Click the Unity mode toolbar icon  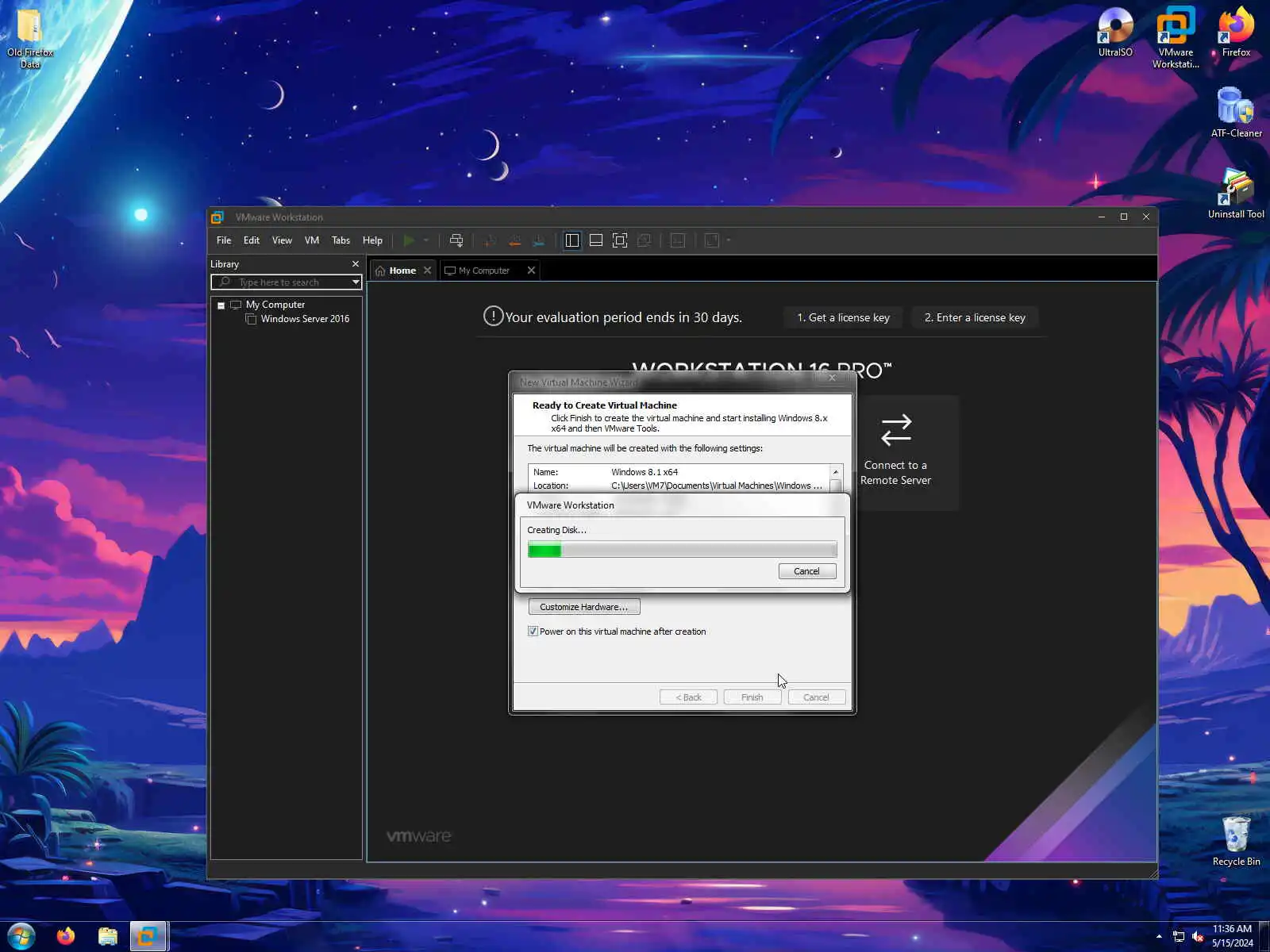click(x=645, y=240)
